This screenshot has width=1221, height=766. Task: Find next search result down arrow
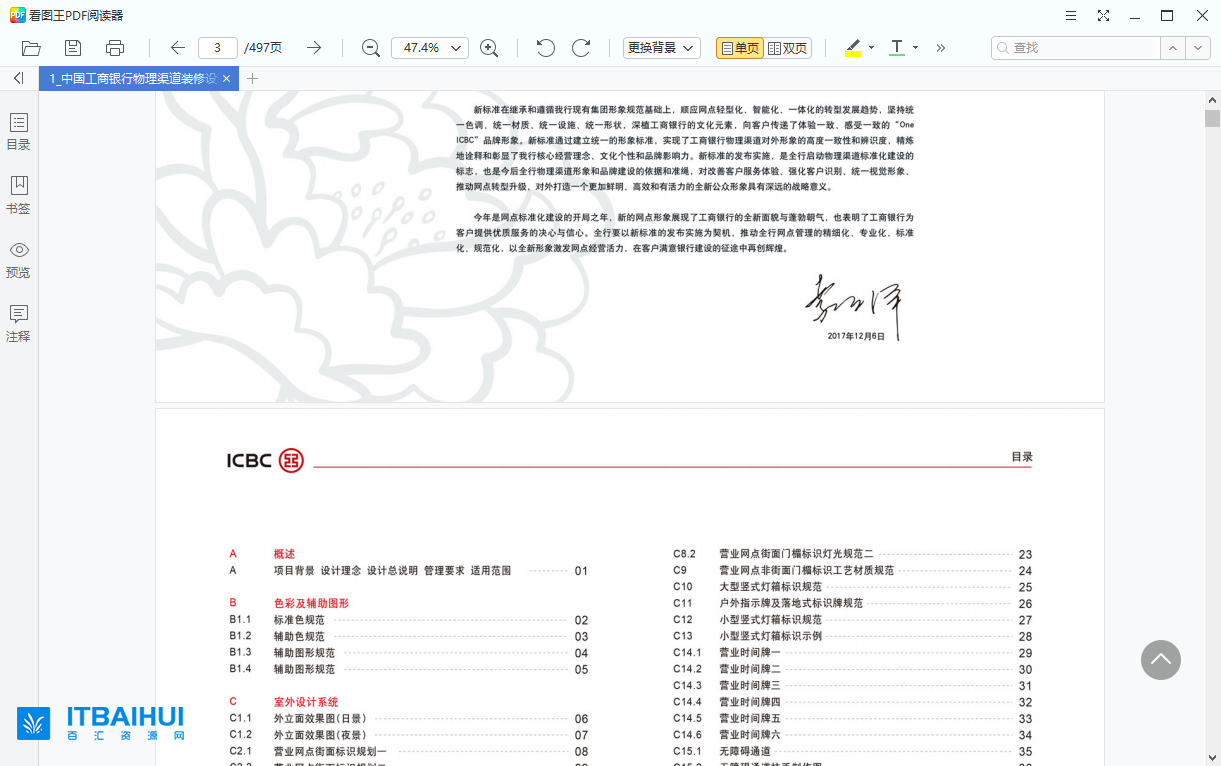(1199, 48)
